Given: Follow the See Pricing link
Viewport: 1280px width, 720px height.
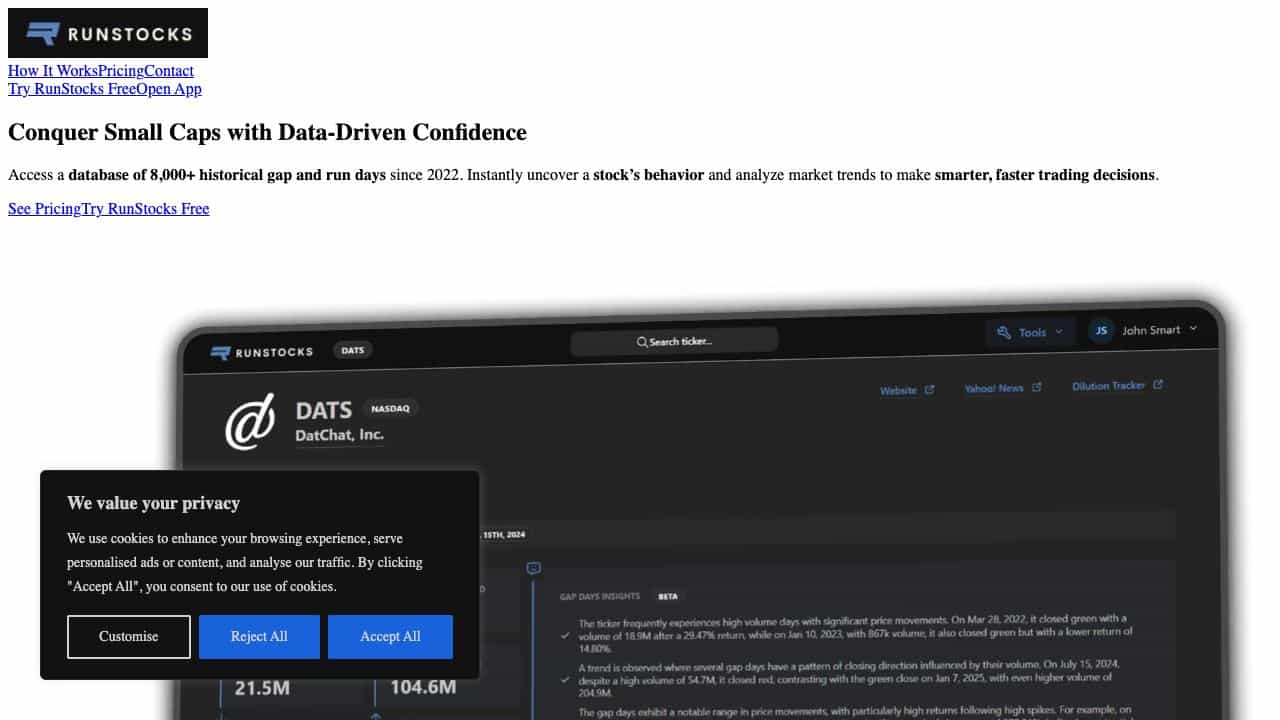Looking at the screenshot, I should [x=44, y=208].
